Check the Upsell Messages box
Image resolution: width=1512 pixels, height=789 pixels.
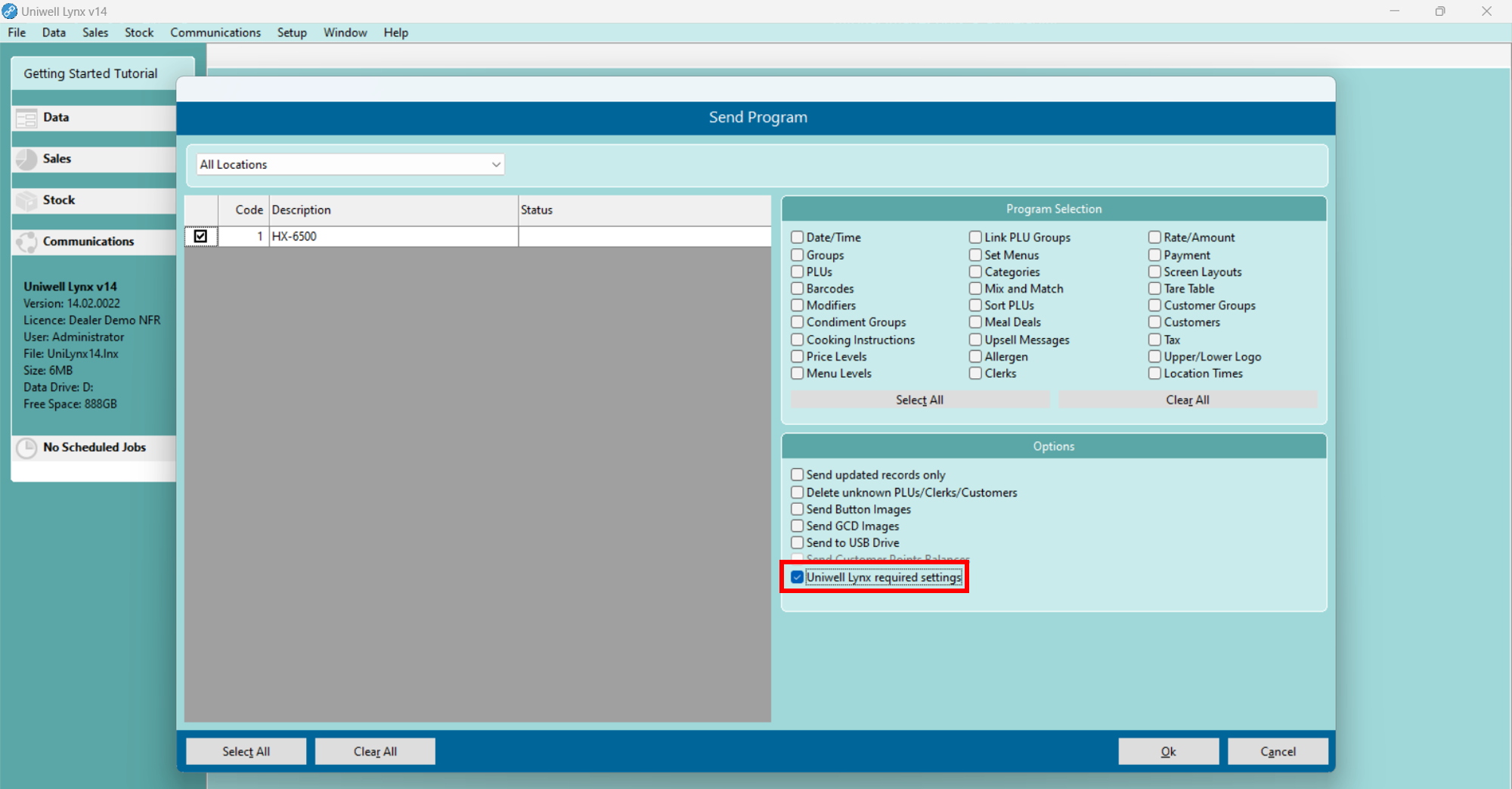(x=975, y=340)
